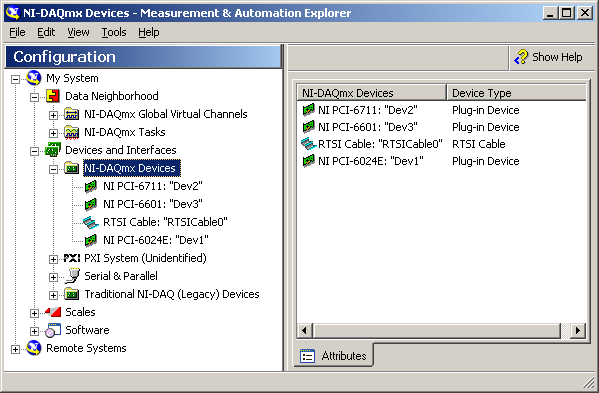
Task: Expand the NI-DAQmx Tasks node
Action: (53, 133)
